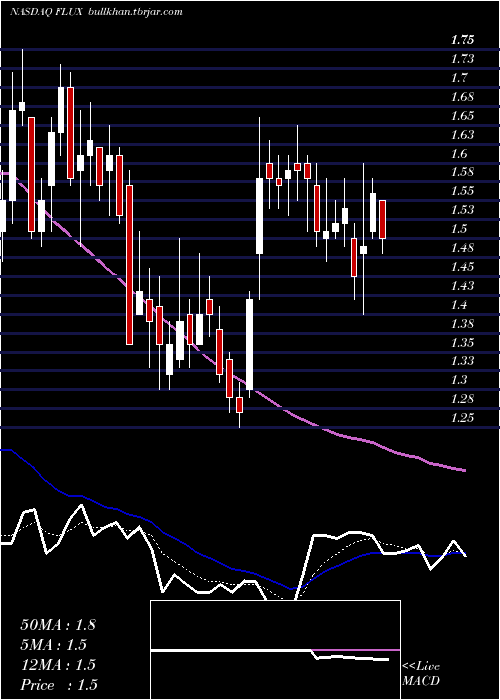This screenshot has width=500, height=700.
Task: Select the 1.53 price axis label
Action: [462, 210]
